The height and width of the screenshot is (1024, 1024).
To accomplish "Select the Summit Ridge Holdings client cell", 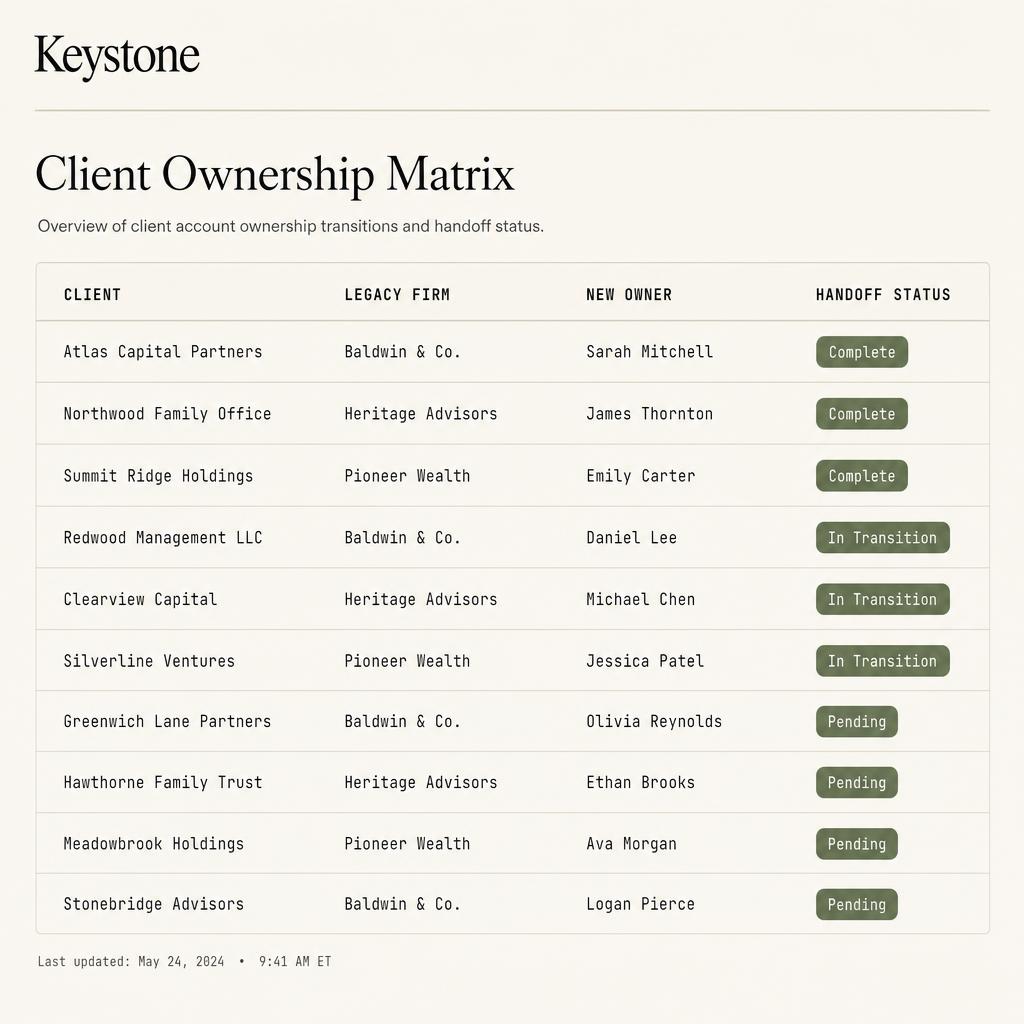I will [x=158, y=476].
